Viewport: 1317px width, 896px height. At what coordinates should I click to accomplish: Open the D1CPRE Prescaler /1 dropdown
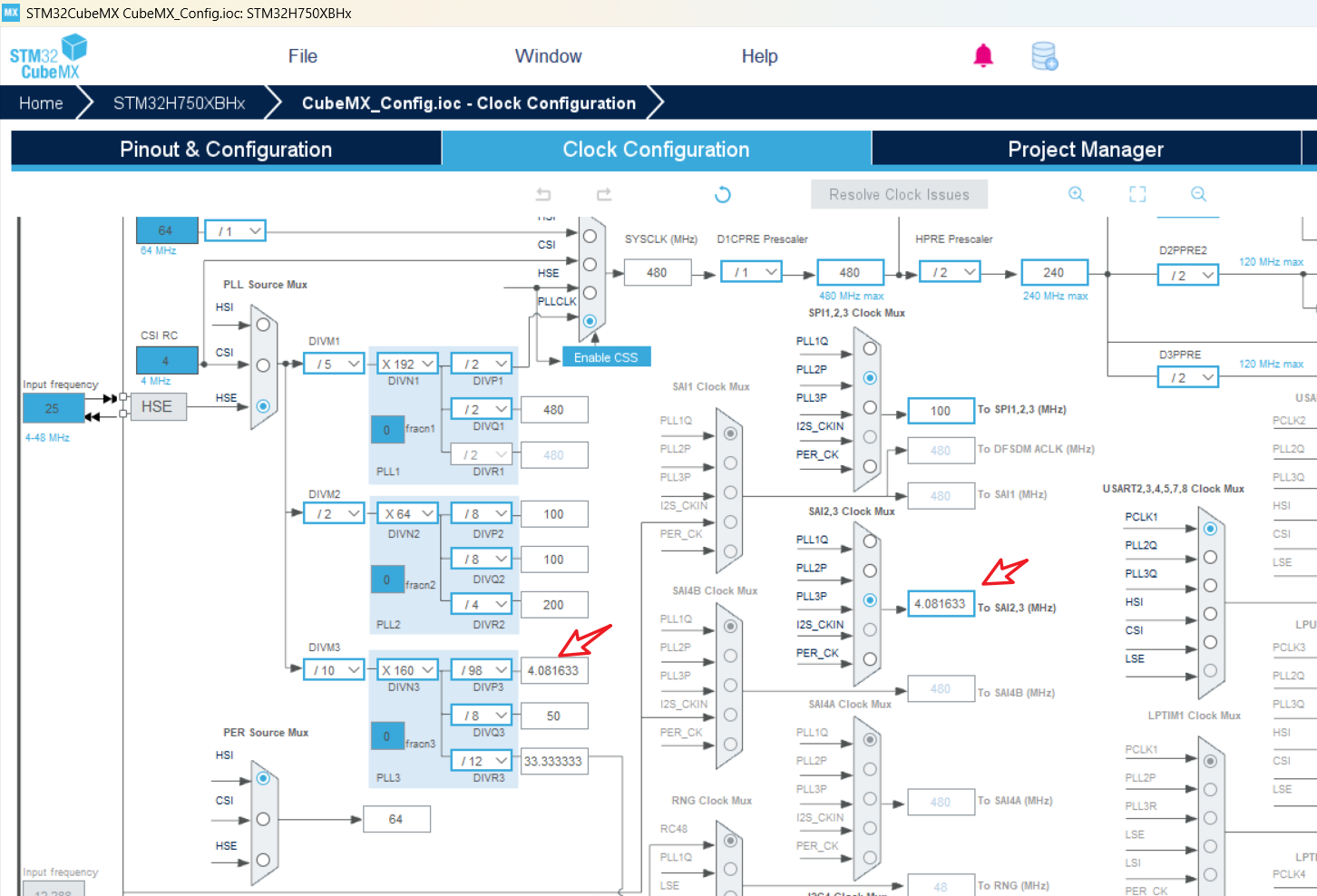[x=752, y=272]
